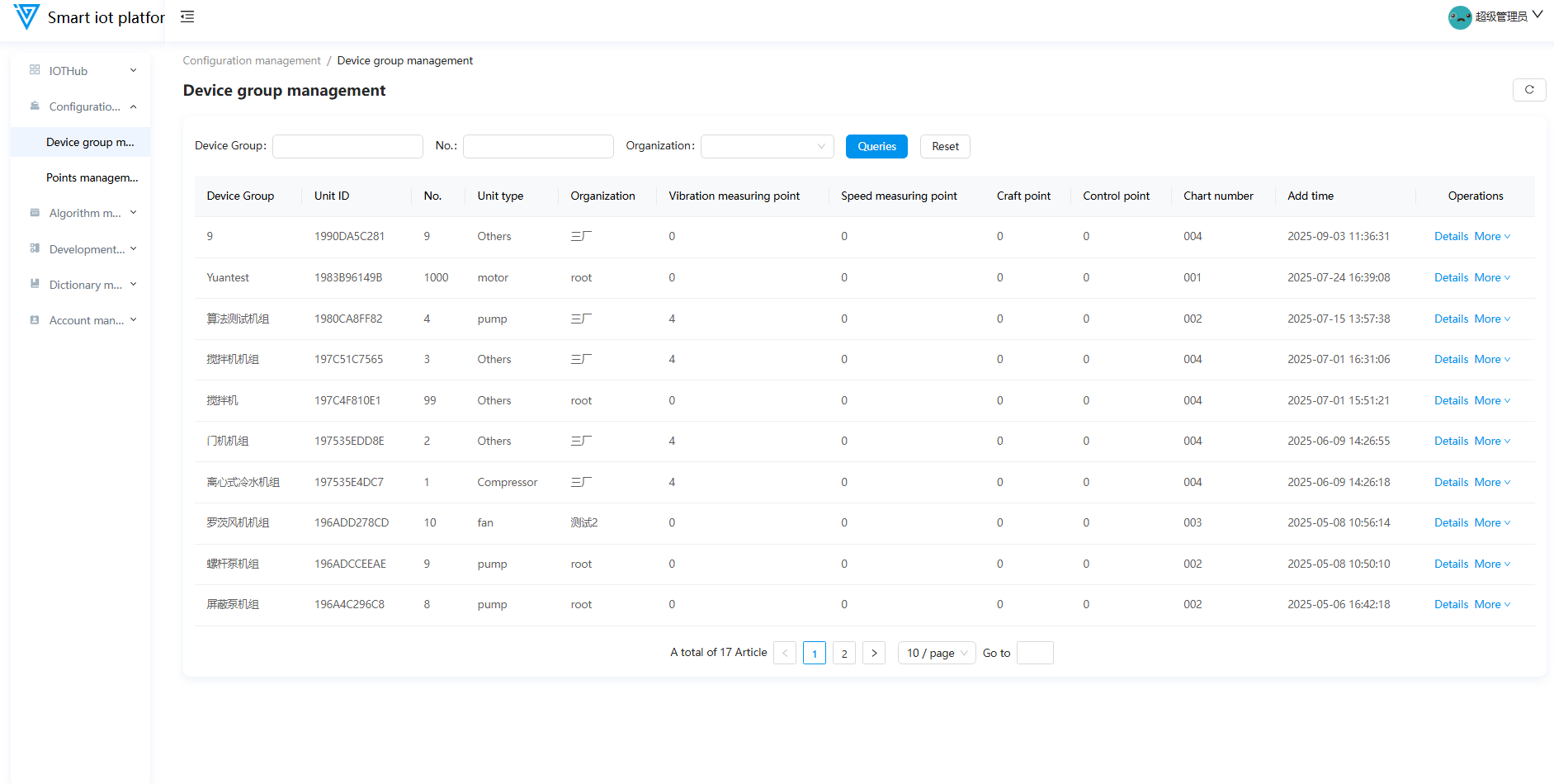Viewport: 1554px width, 784px height.
Task: Expand More options for Yuantest row
Action: (x=1492, y=278)
